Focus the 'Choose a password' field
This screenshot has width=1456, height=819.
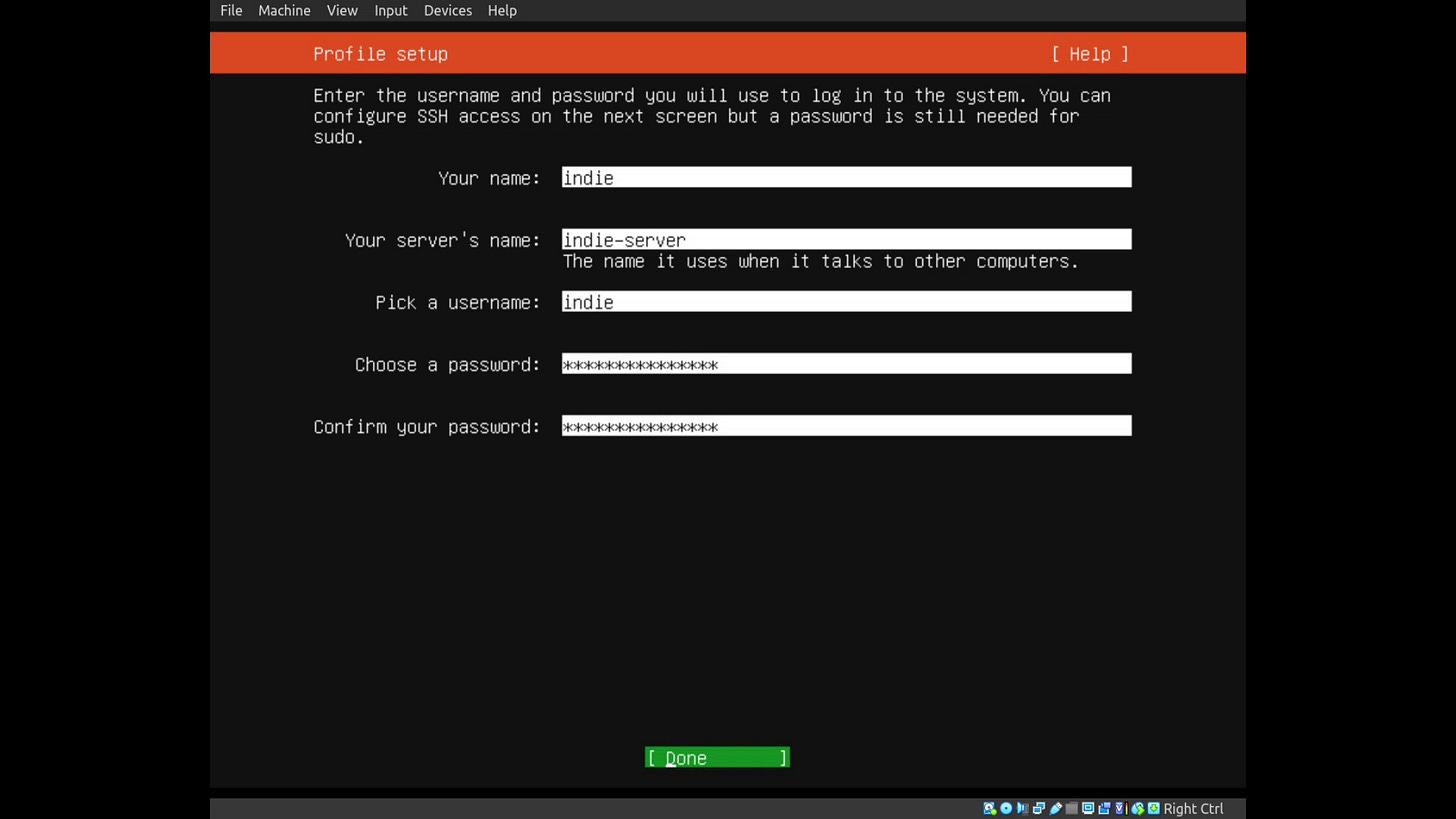[846, 364]
